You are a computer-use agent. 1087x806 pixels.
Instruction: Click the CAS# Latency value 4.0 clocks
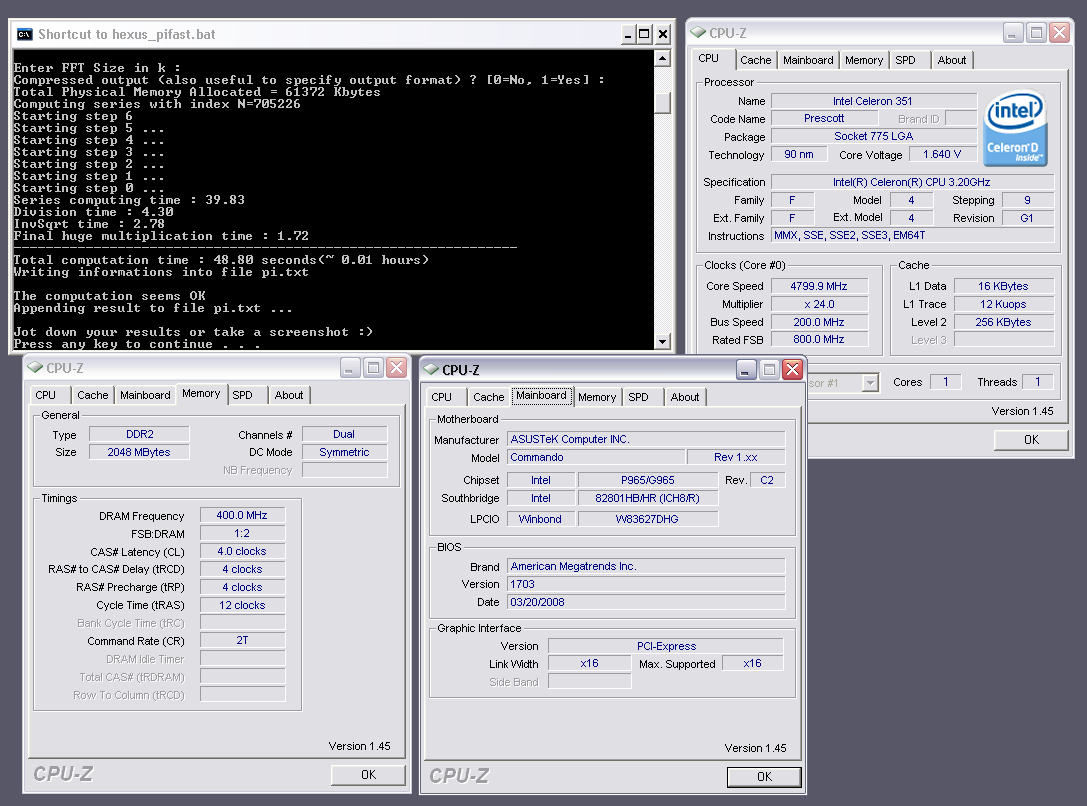click(242, 552)
